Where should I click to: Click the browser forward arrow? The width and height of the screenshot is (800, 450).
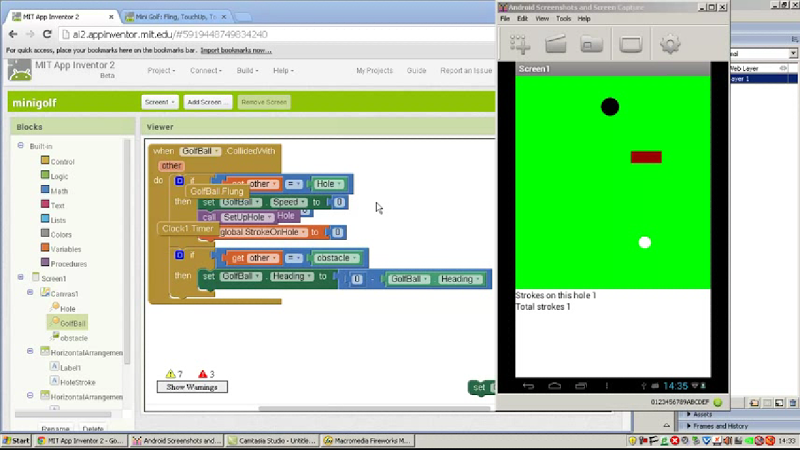pyautogui.click(x=30, y=34)
